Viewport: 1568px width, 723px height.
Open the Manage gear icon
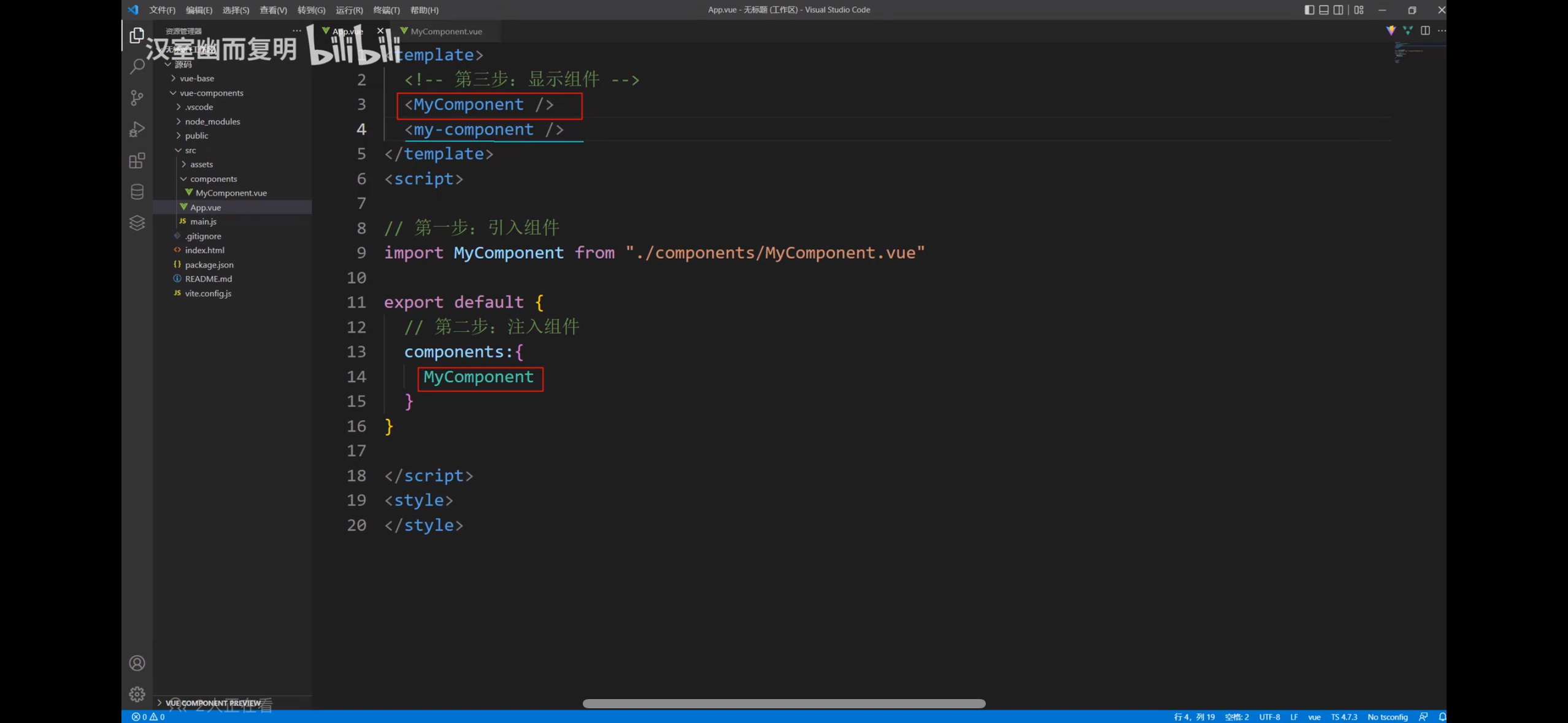click(x=137, y=694)
